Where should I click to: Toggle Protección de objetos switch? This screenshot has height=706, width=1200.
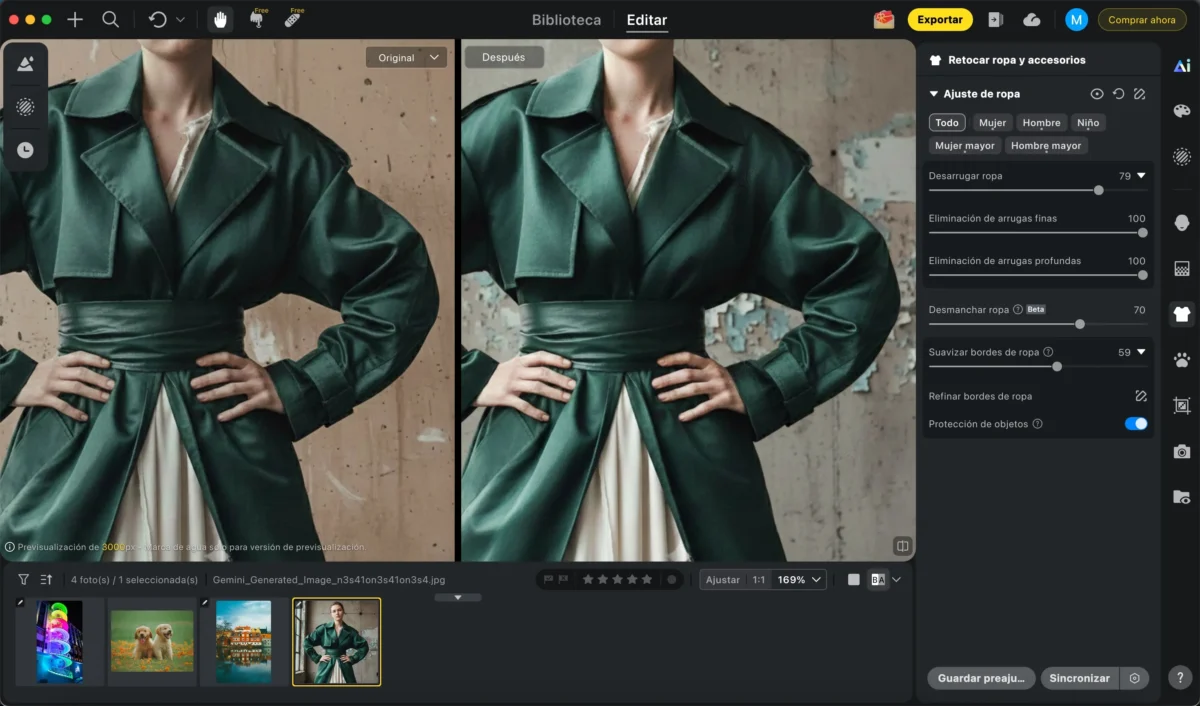tap(1135, 424)
